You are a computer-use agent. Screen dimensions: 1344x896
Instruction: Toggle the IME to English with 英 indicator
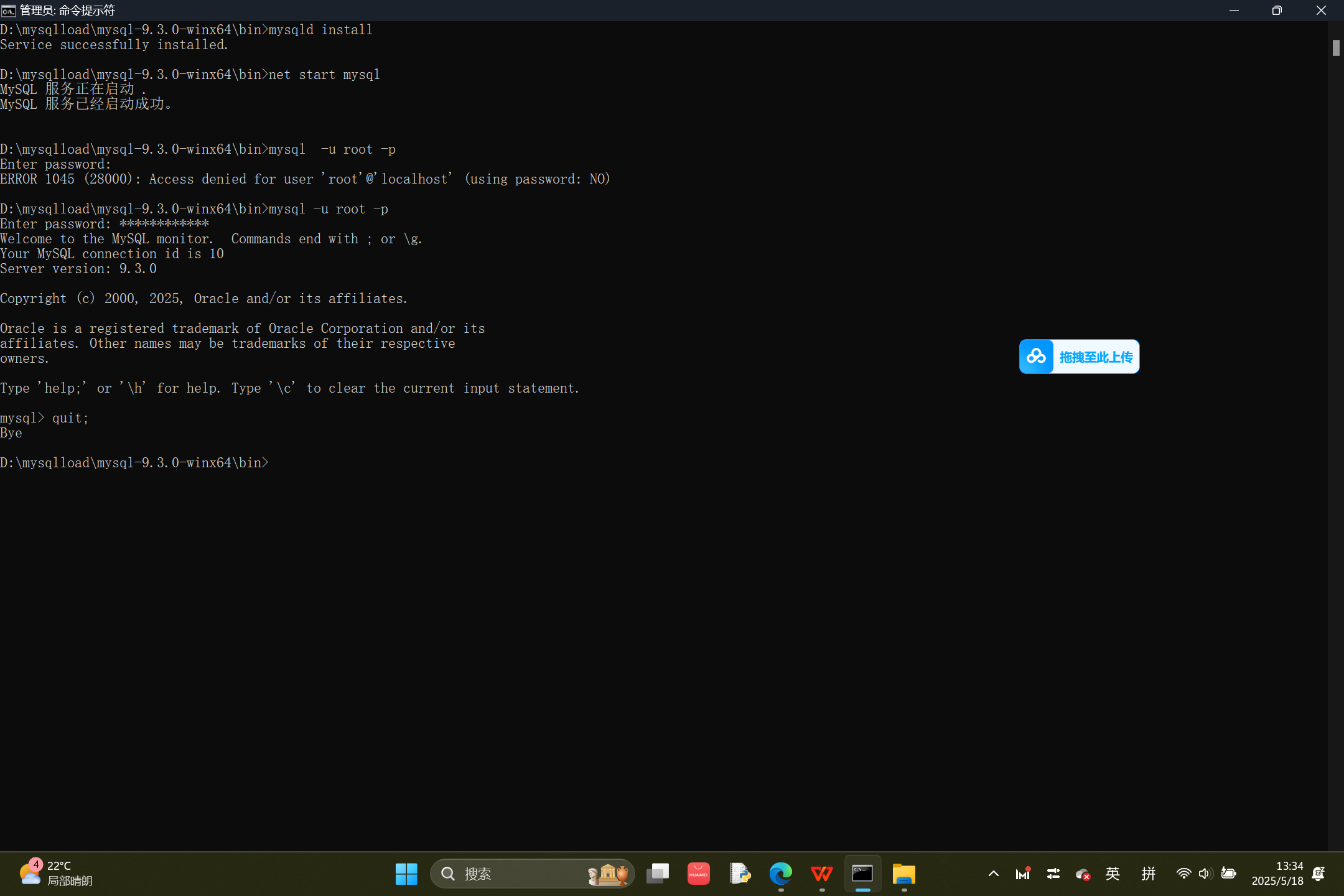[1113, 874]
